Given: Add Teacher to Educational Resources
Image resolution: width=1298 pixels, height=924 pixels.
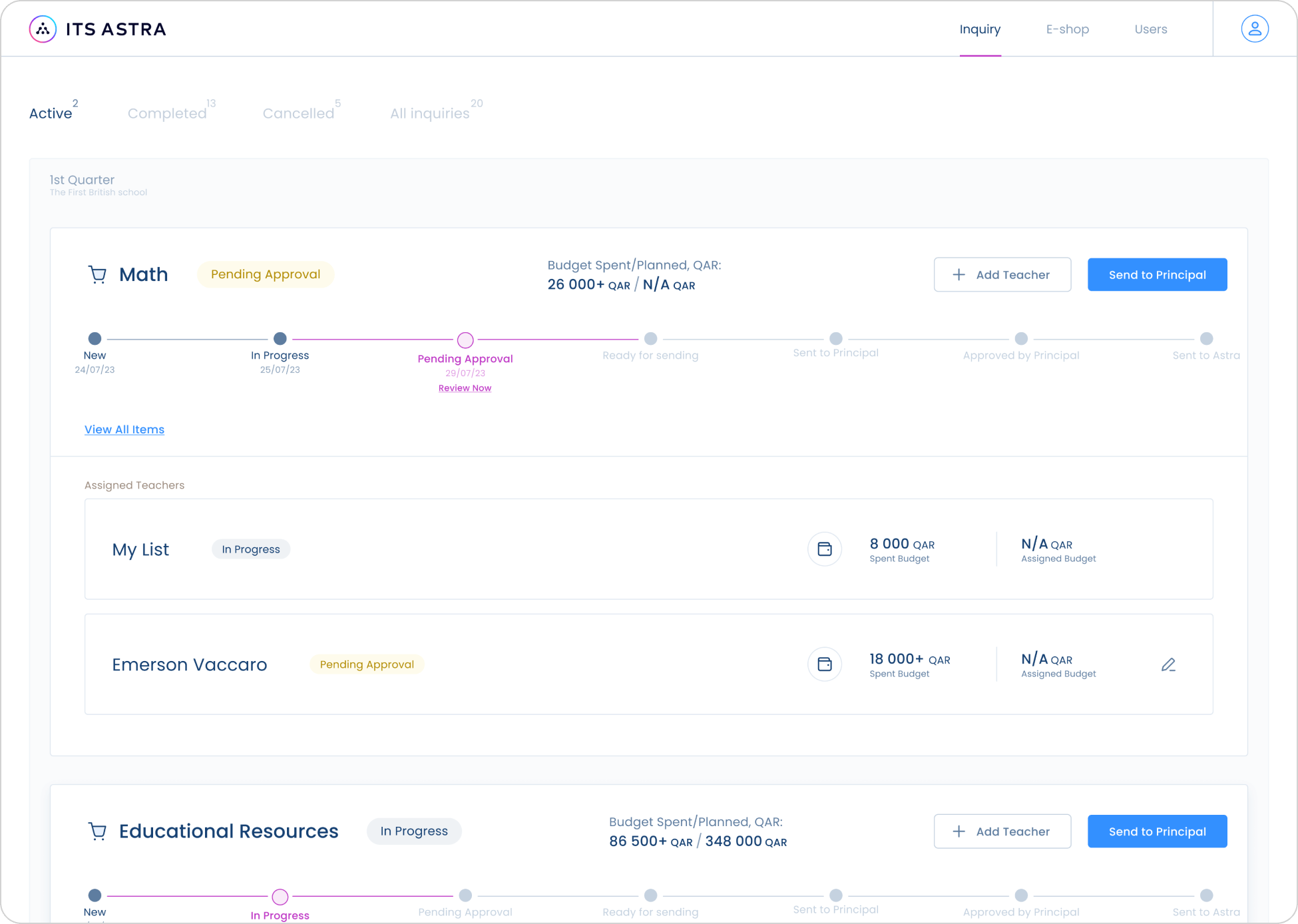Looking at the screenshot, I should pos(1002,831).
